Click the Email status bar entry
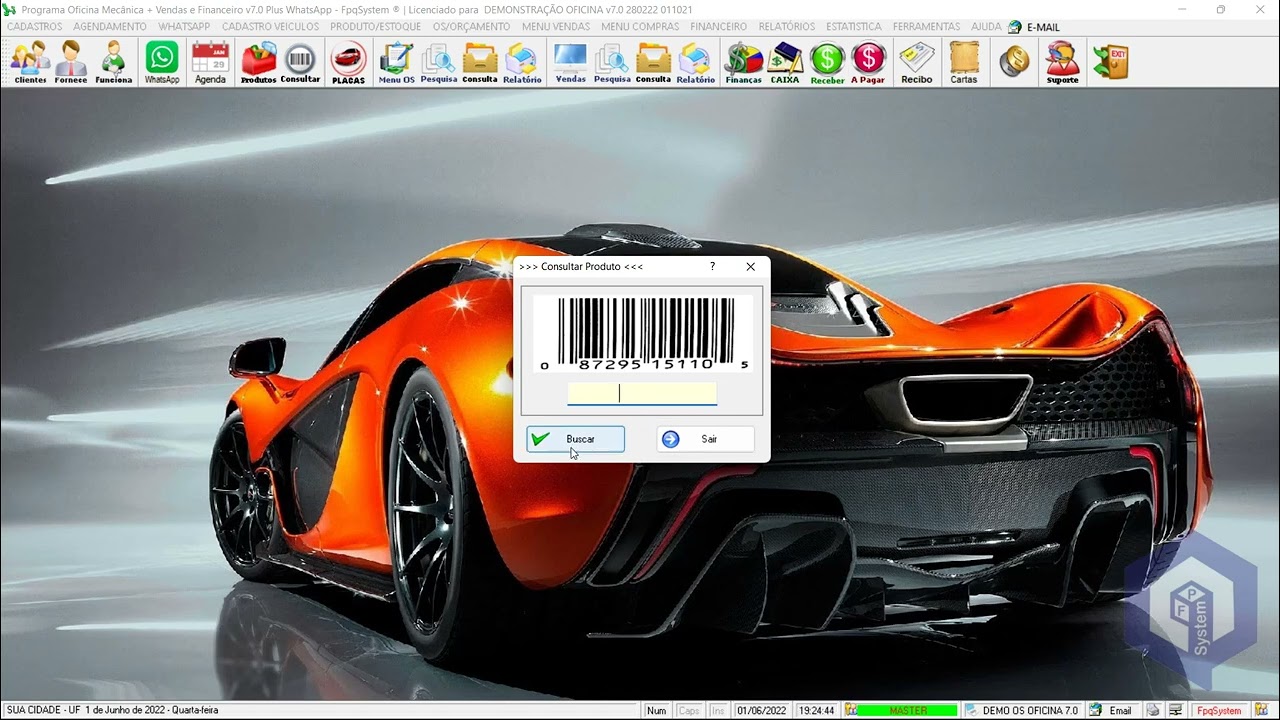Screen dimensions: 1280x720 click(x=1111, y=710)
